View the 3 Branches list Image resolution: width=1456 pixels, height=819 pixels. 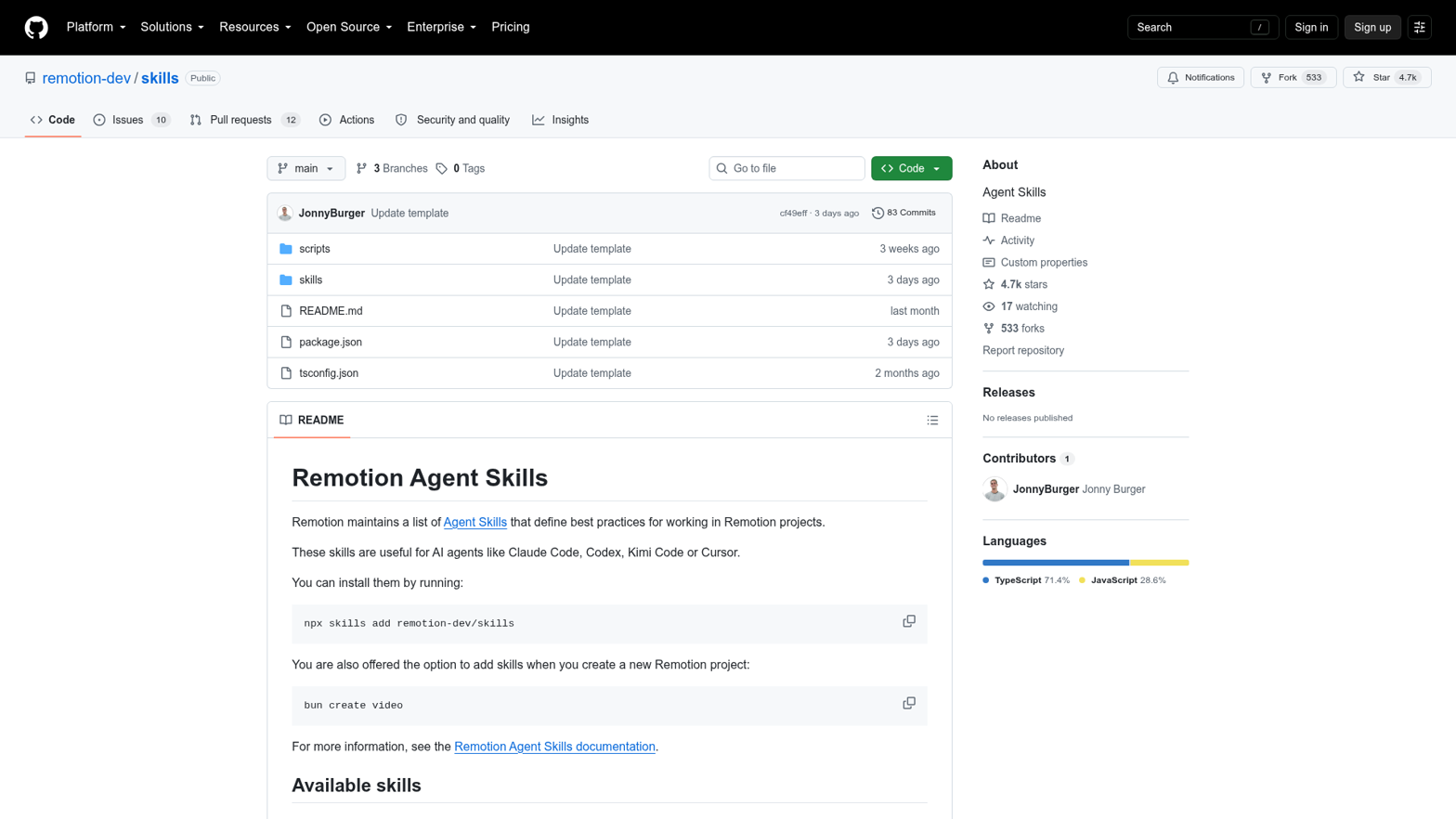point(392,168)
